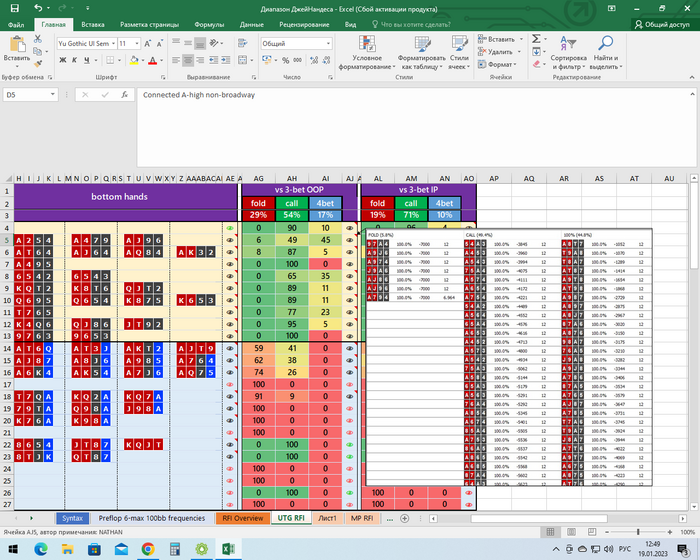Save the workbook via the quick access toolbar
The width and height of the screenshot is (700, 560).
(x=15, y=8)
